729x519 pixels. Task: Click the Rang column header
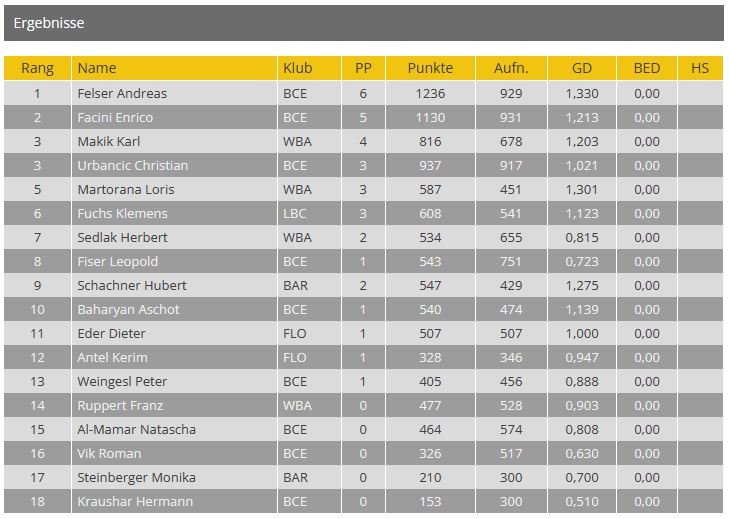click(x=37, y=68)
